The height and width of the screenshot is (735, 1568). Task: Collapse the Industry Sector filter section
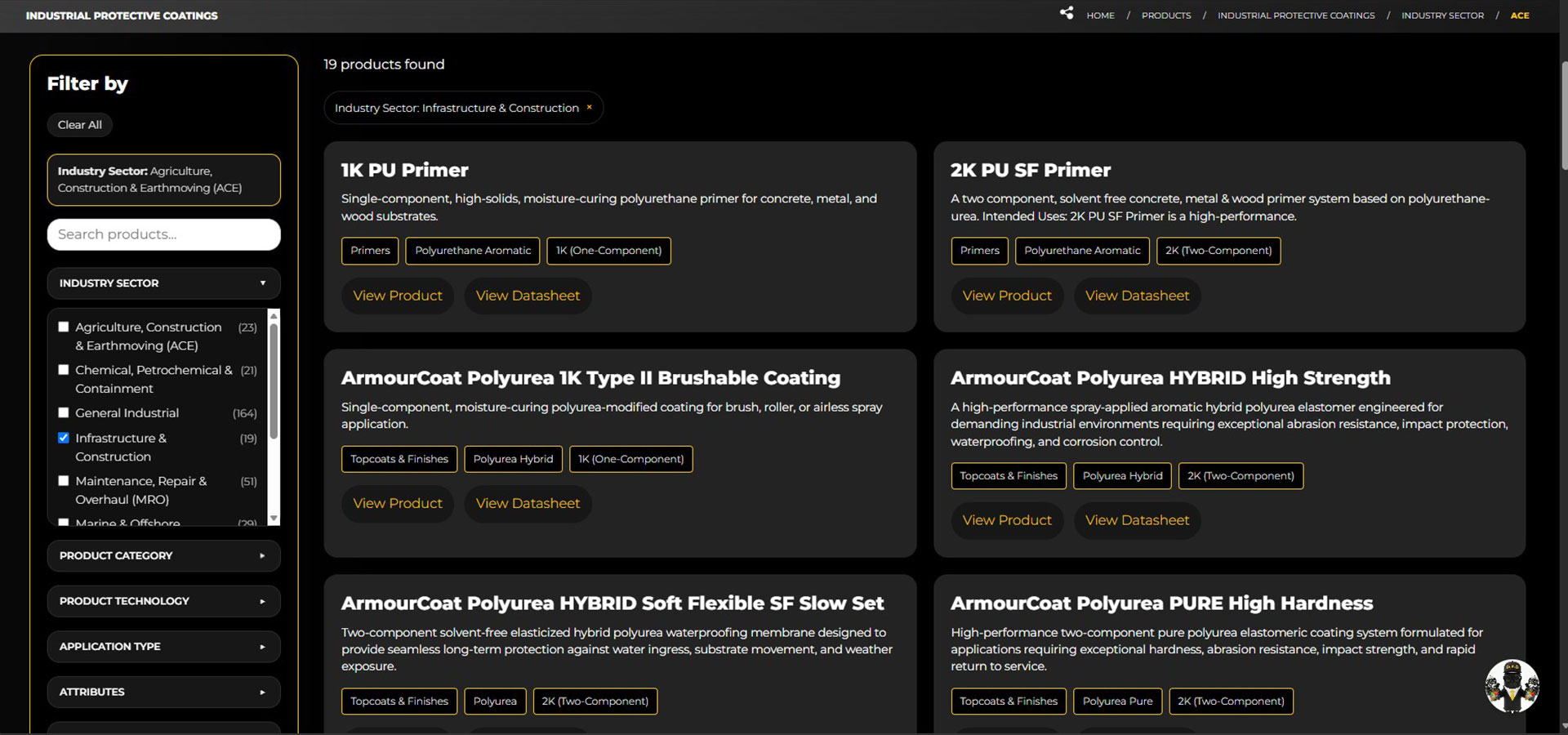(163, 283)
